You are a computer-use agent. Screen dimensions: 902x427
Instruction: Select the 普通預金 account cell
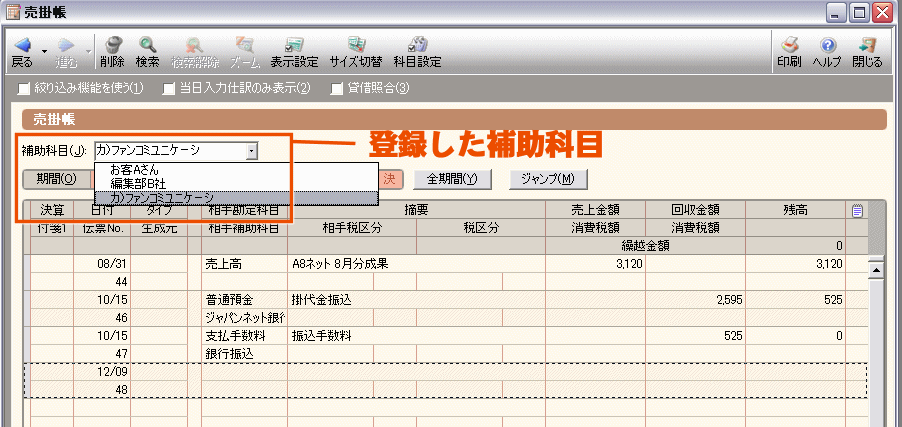(x=244, y=300)
